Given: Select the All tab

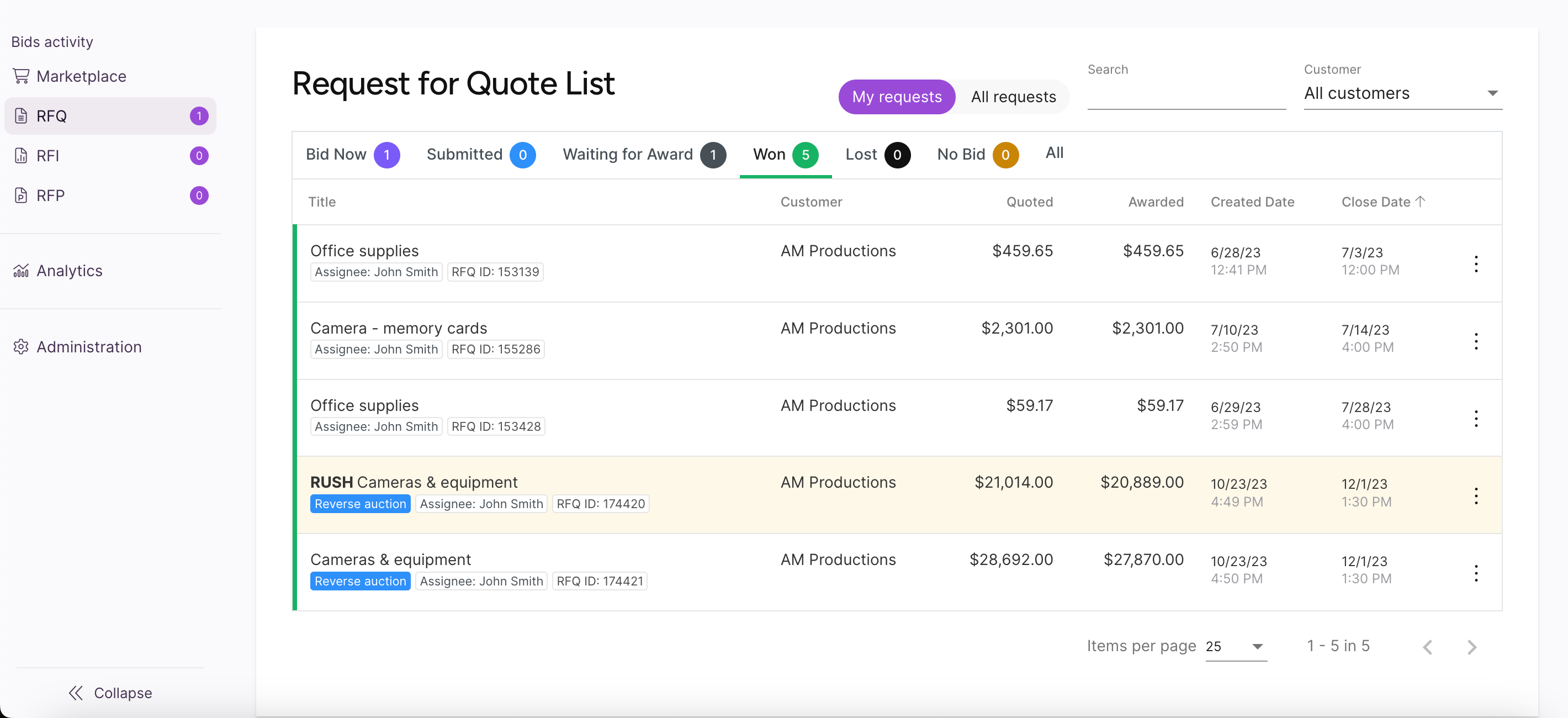Looking at the screenshot, I should pos(1055,153).
